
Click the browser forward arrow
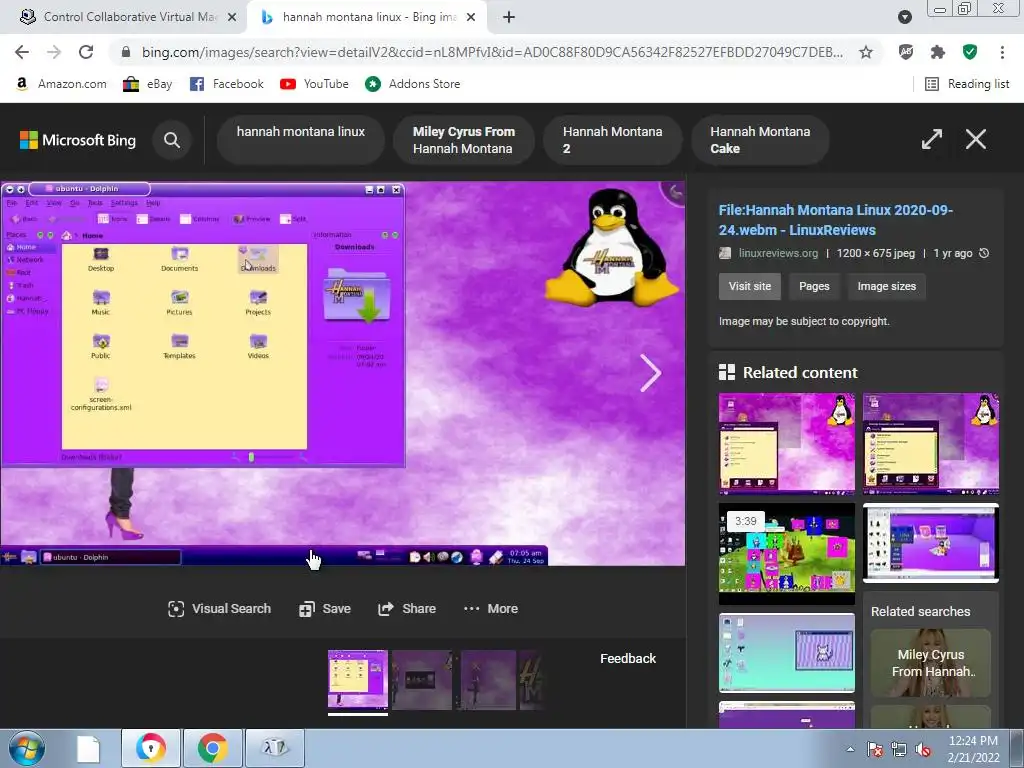[54, 52]
